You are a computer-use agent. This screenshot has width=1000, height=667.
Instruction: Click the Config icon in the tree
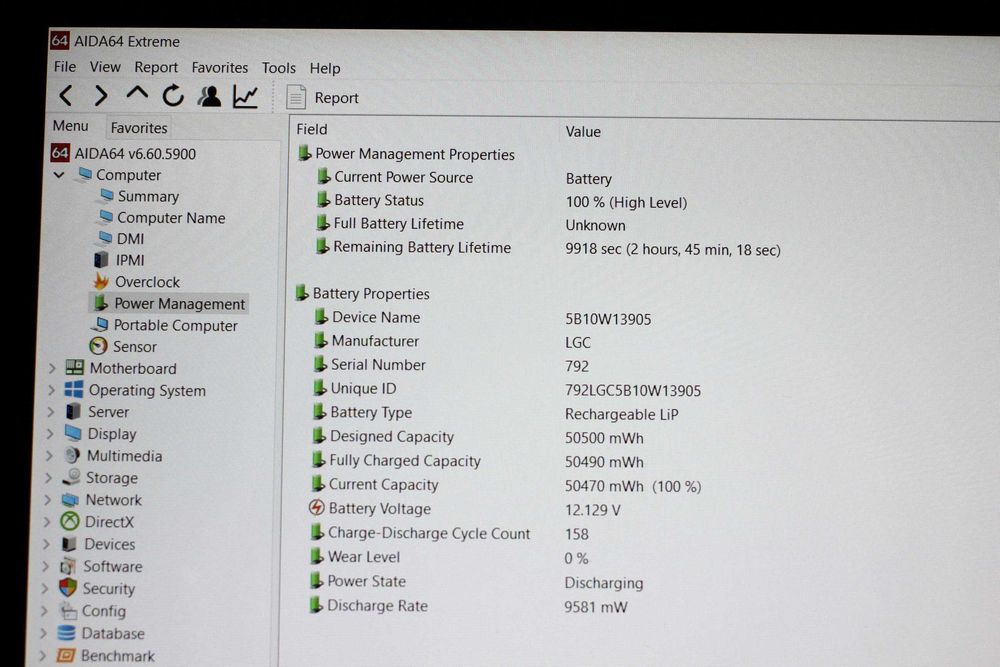(x=67, y=611)
